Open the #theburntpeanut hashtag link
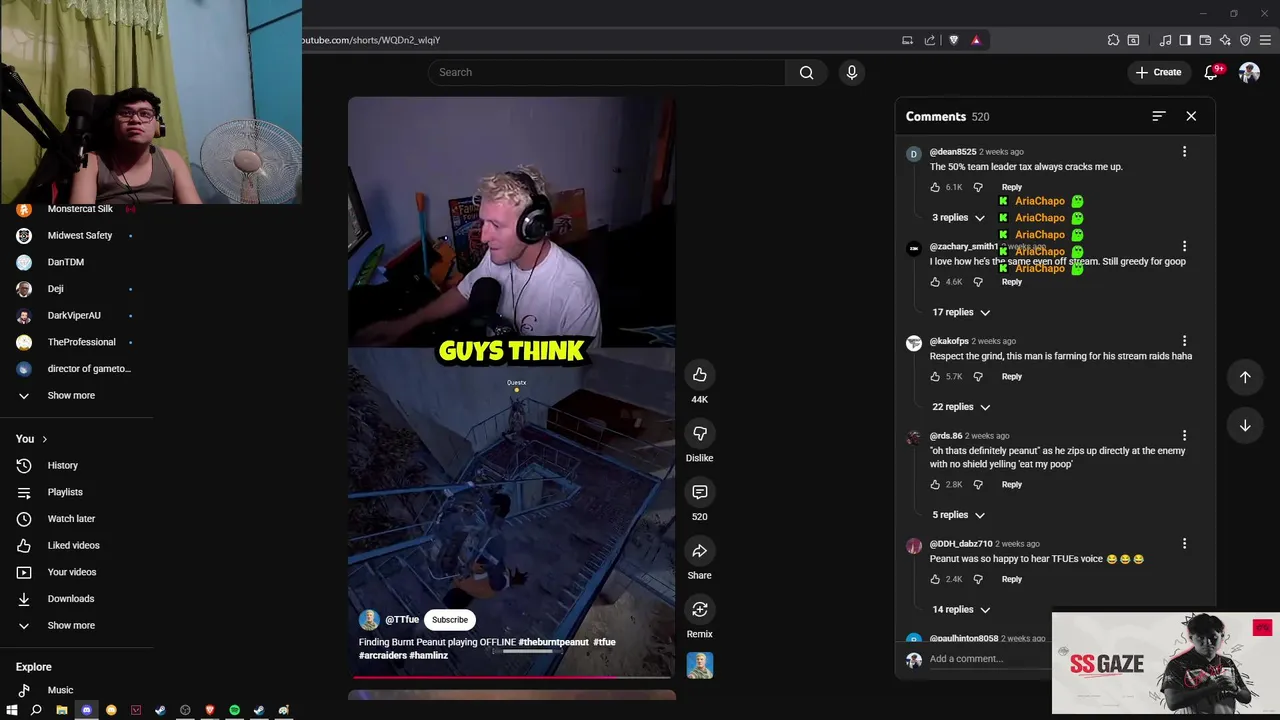 point(553,642)
